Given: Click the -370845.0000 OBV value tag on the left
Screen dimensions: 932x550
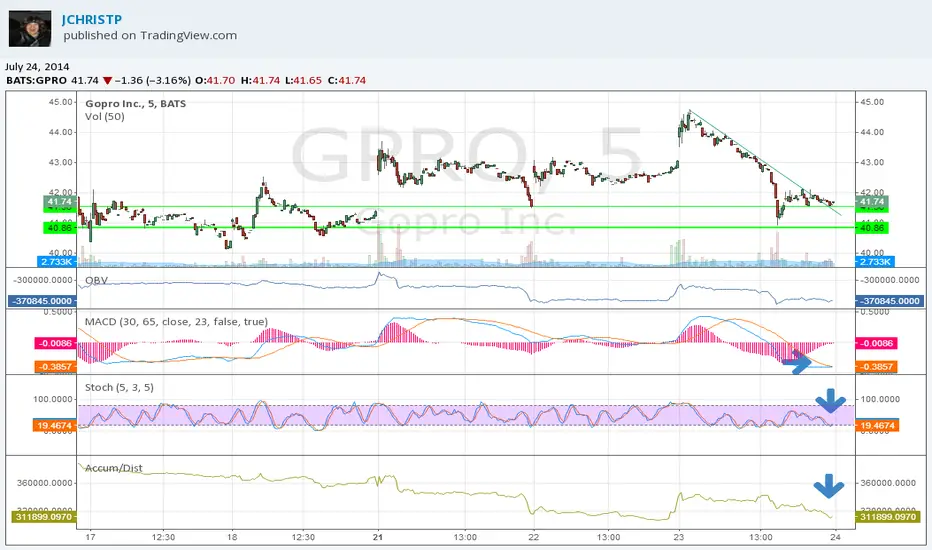Looking at the screenshot, I should [42, 301].
